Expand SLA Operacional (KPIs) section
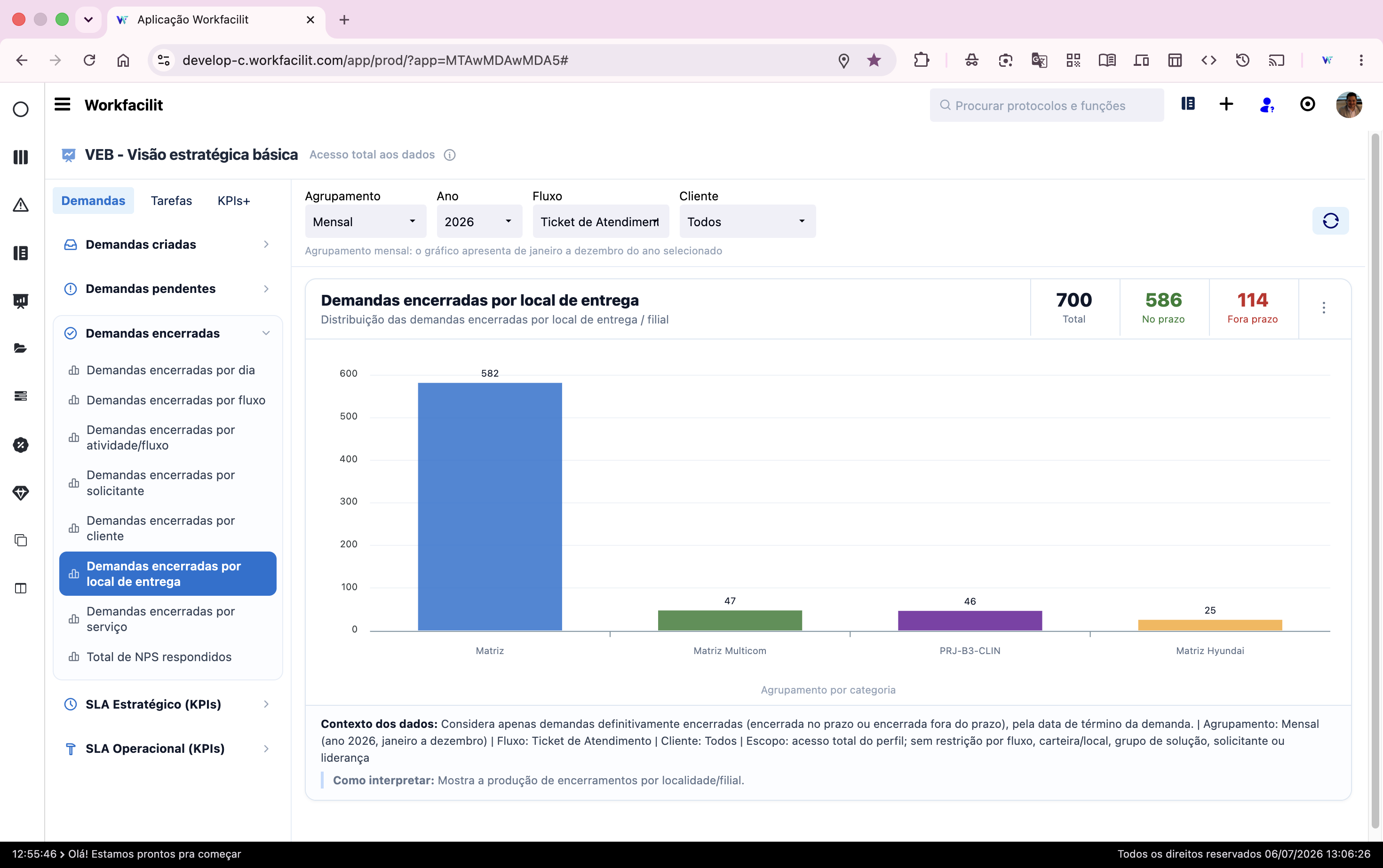Image resolution: width=1383 pixels, height=868 pixels. [168, 749]
